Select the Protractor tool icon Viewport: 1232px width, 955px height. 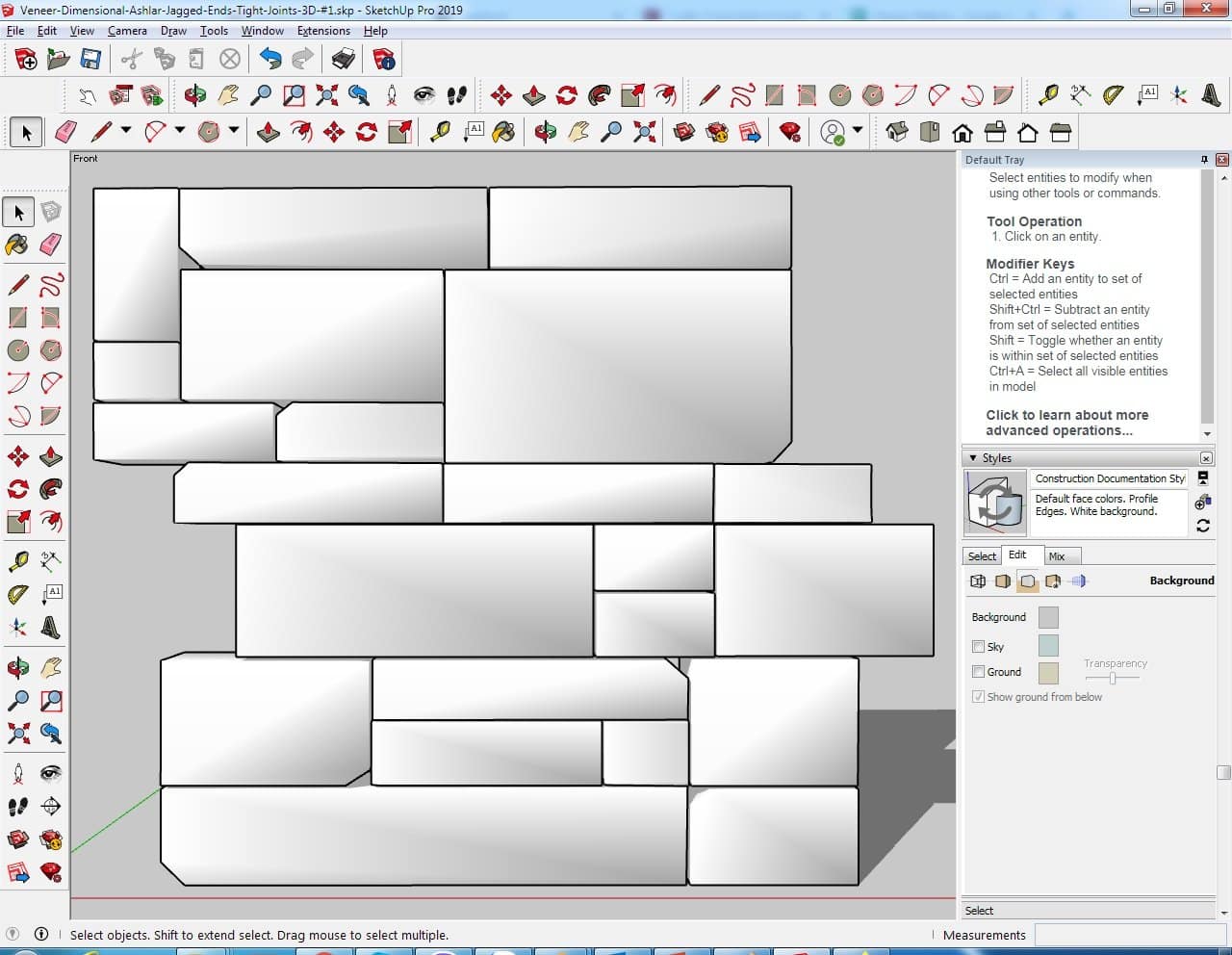click(1113, 95)
